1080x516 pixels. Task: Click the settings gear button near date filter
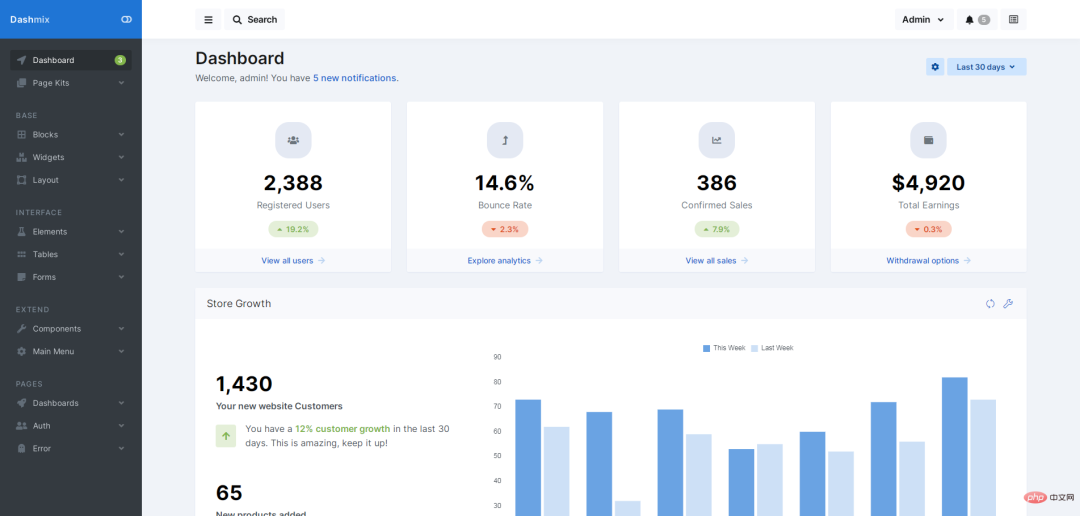click(x=935, y=67)
